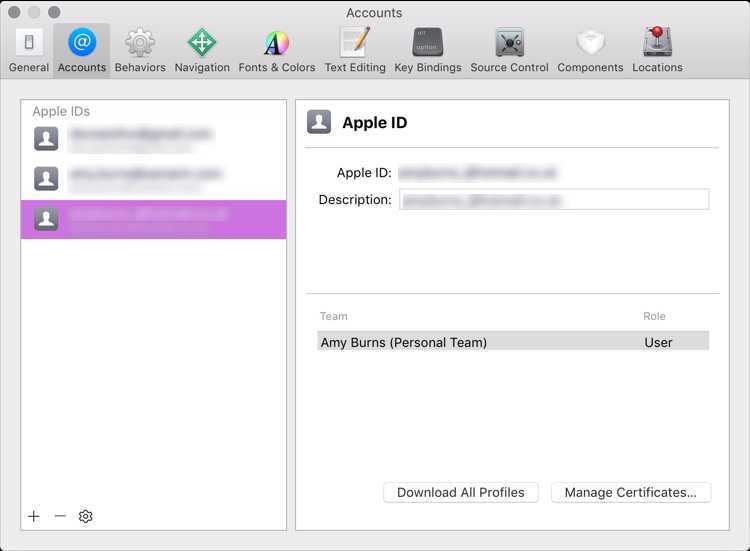Click the Locations tab label
The image size is (750, 551).
[x=658, y=67]
